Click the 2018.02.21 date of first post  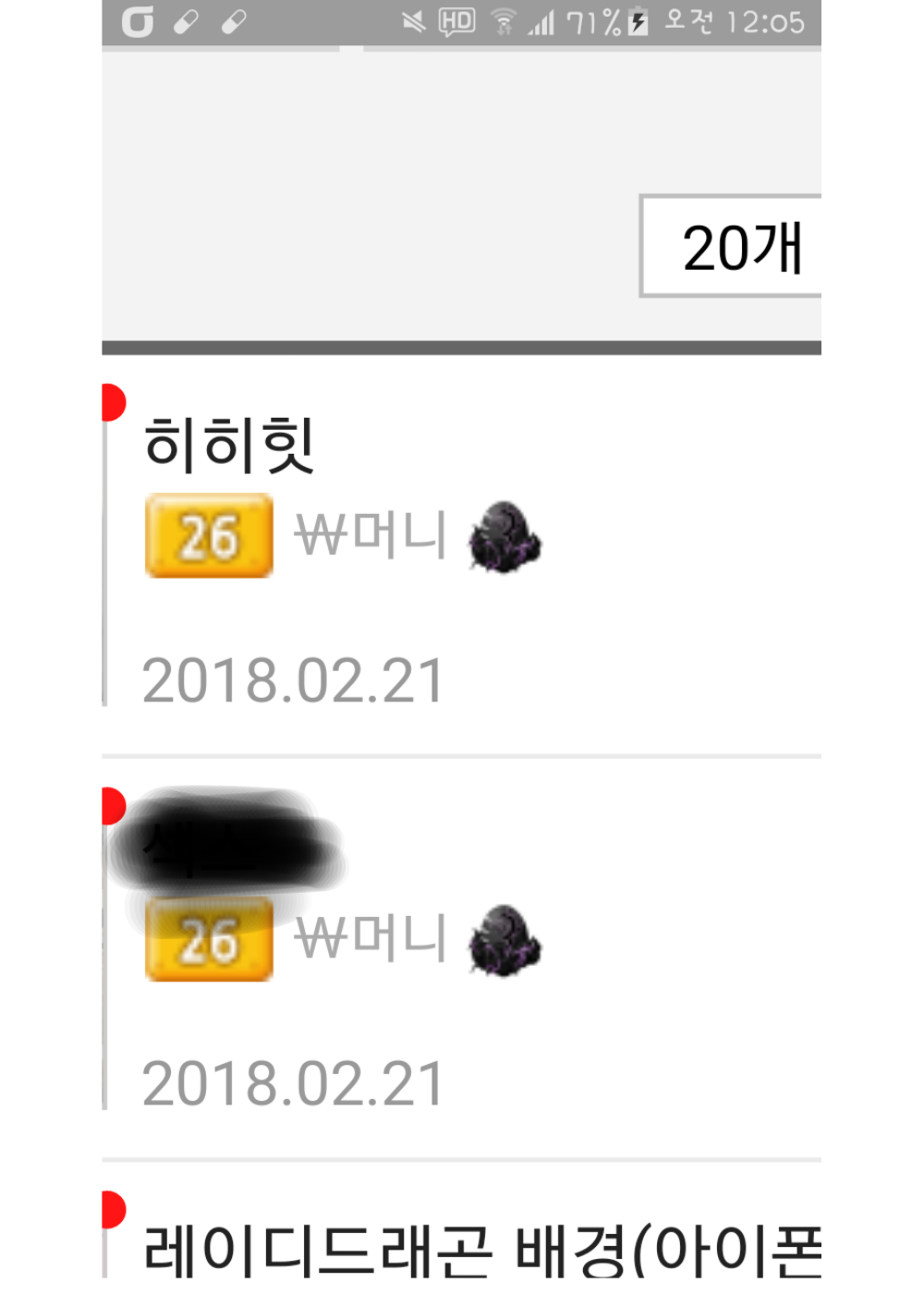[294, 681]
